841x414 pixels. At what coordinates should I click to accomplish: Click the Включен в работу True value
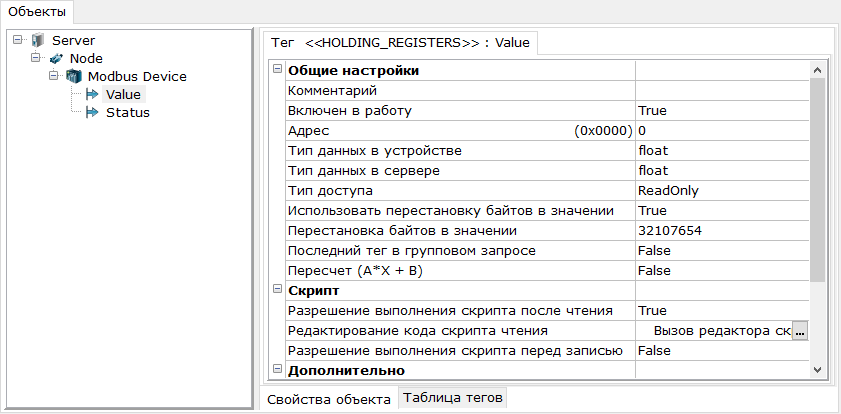tap(722, 111)
